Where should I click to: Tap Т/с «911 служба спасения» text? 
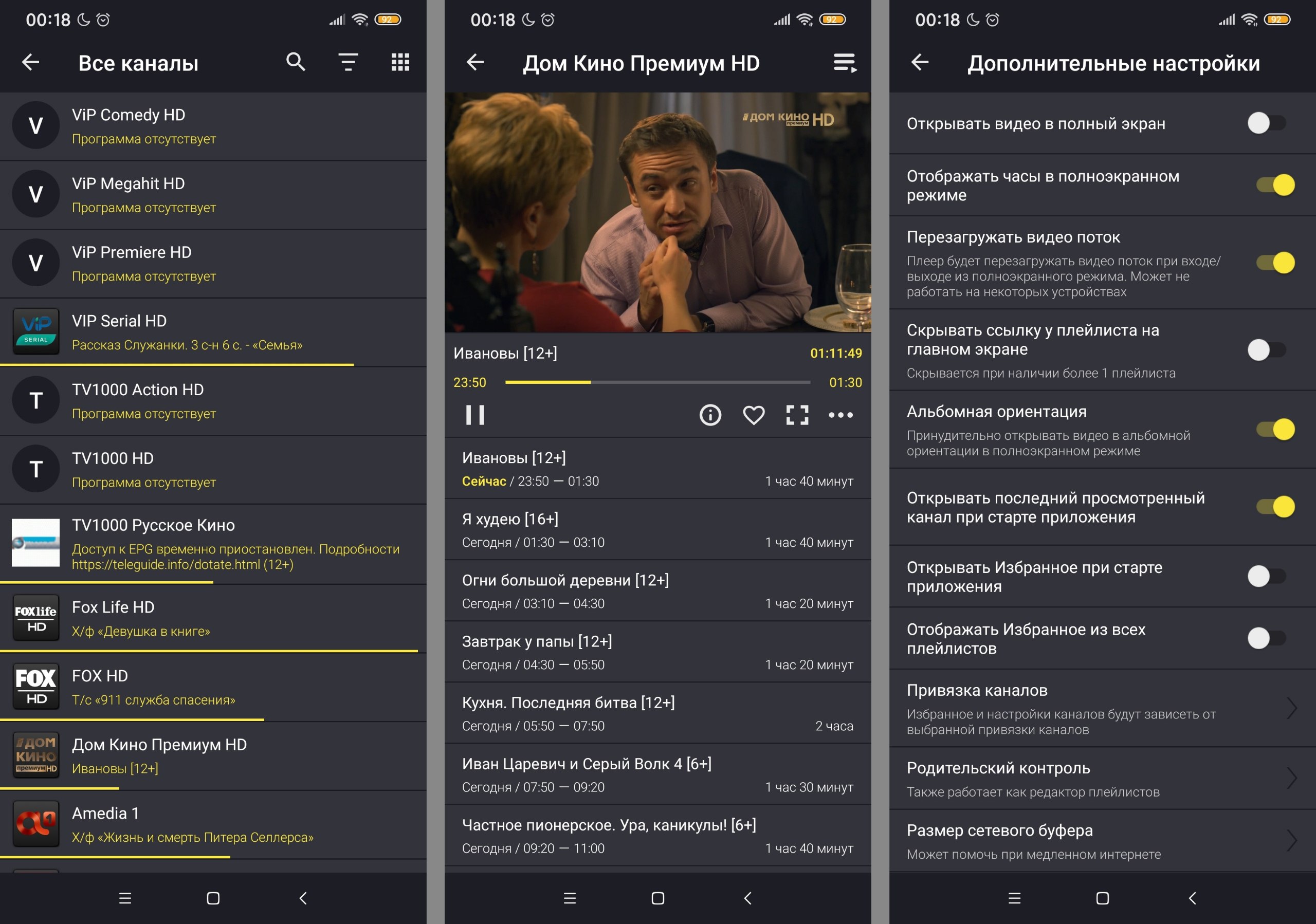pos(154,700)
